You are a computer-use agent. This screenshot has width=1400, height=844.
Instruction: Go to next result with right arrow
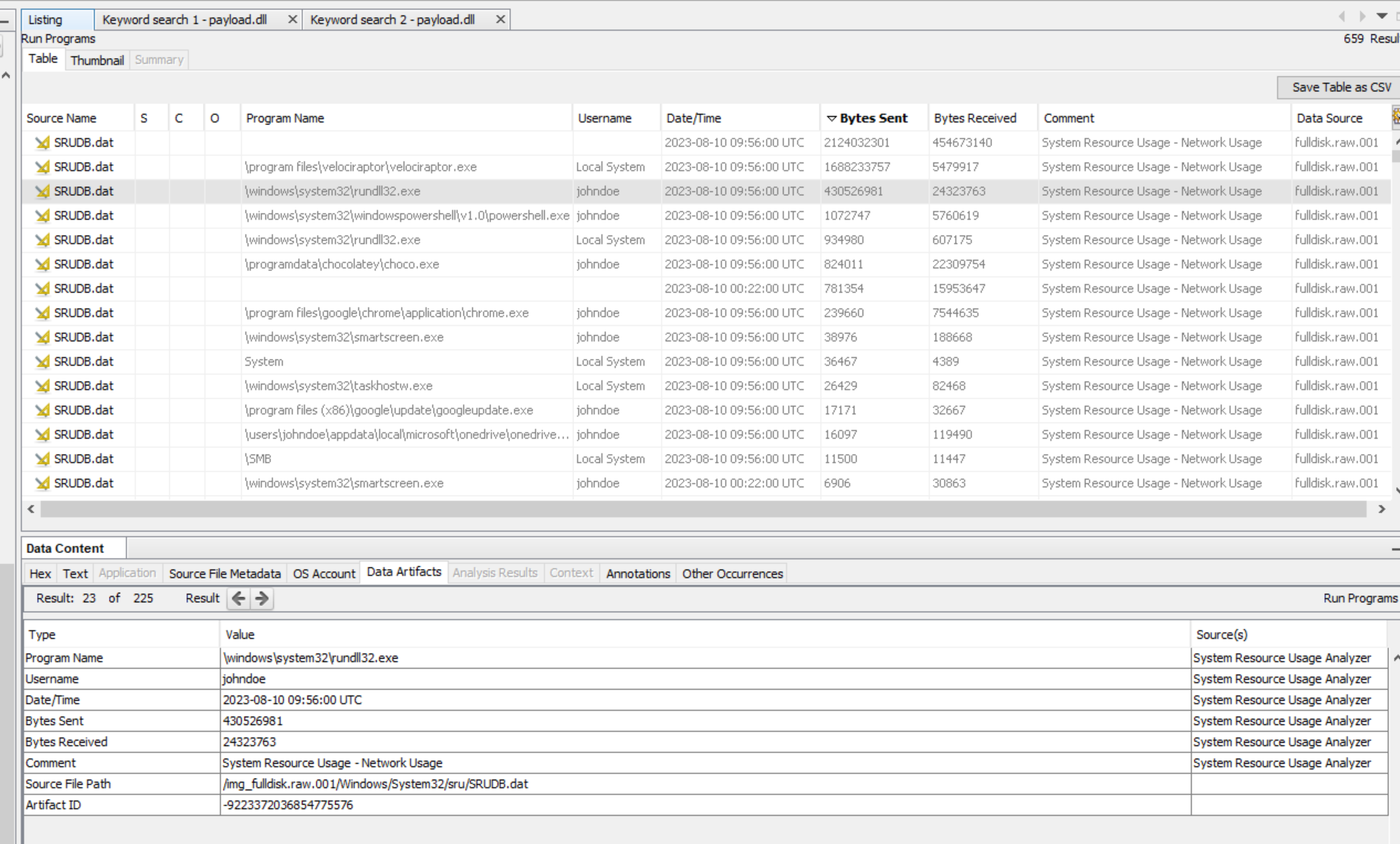pyautogui.click(x=261, y=598)
